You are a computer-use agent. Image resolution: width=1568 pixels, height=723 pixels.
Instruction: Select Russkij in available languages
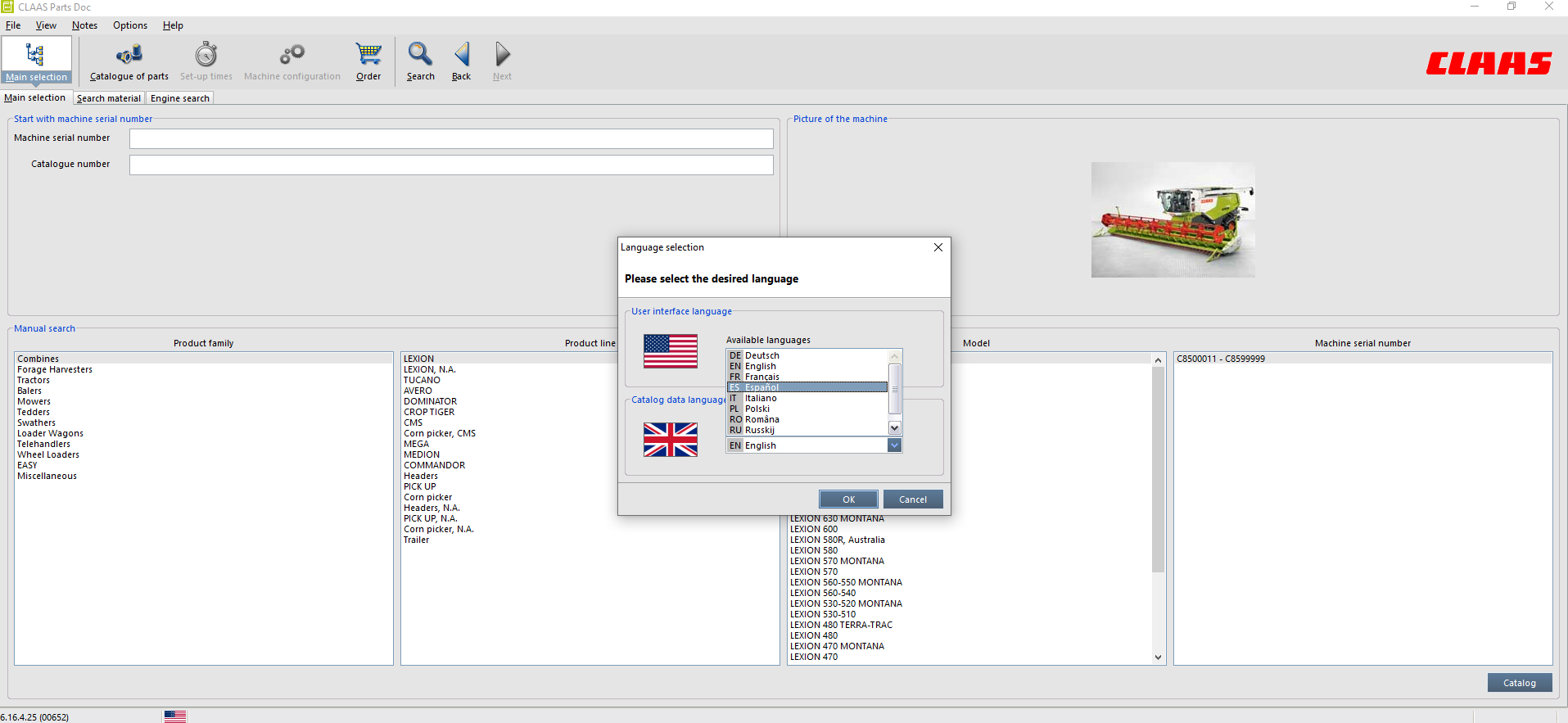pos(807,430)
